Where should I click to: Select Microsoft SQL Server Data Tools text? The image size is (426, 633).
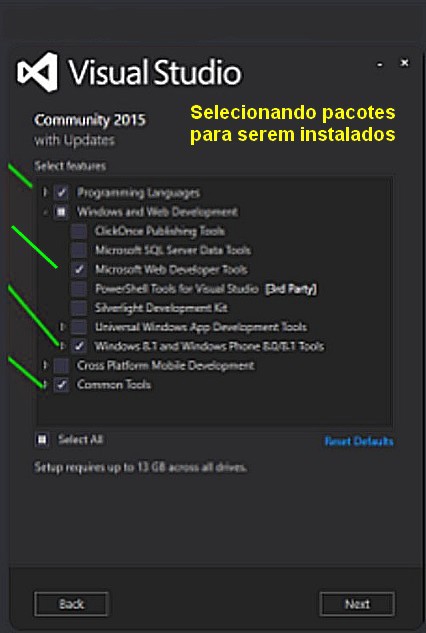point(173,250)
